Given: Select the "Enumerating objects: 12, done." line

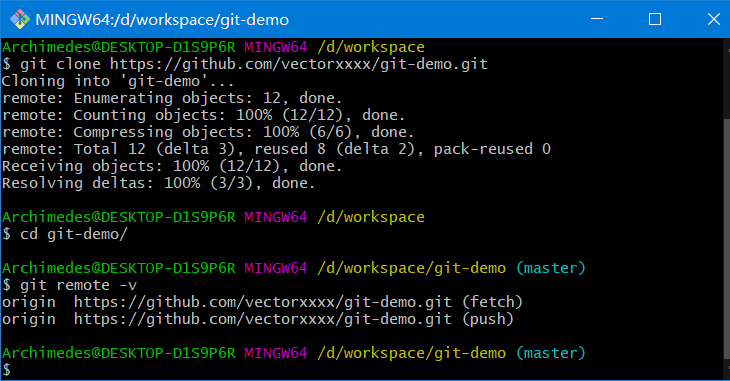Looking at the screenshot, I should coord(172,98).
